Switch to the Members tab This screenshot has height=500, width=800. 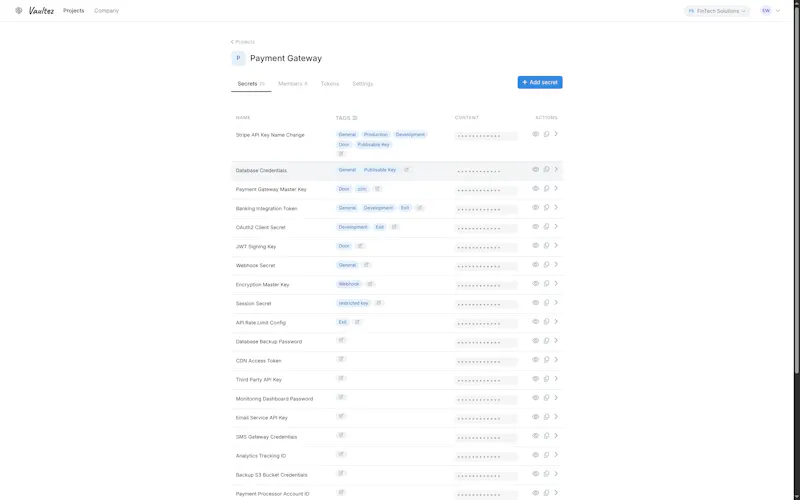tap(293, 84)
